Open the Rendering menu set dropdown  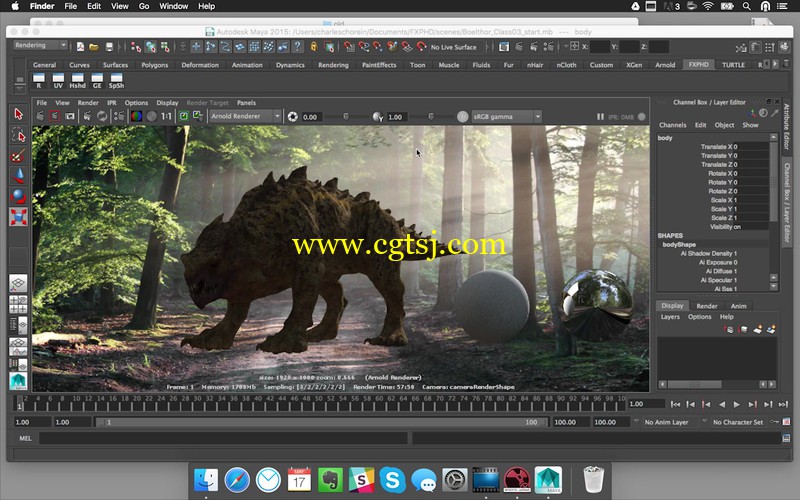pos(40,45)
